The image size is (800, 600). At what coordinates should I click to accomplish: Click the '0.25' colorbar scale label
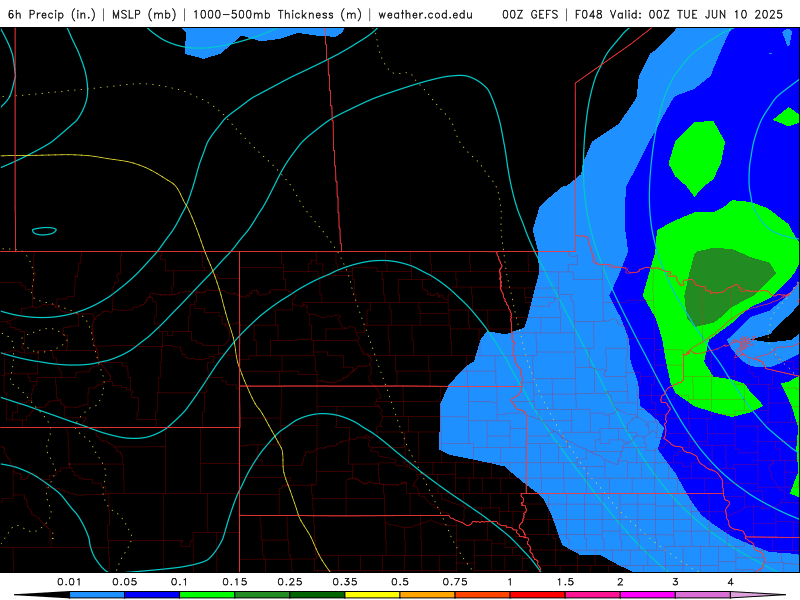(x=290, y=582)
